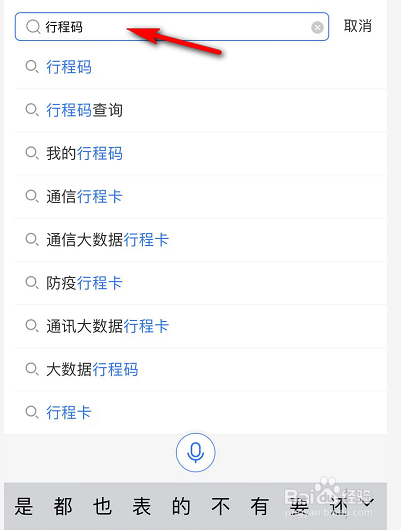Open the 行程卡 suggestion at the bottom

point(201,412)
